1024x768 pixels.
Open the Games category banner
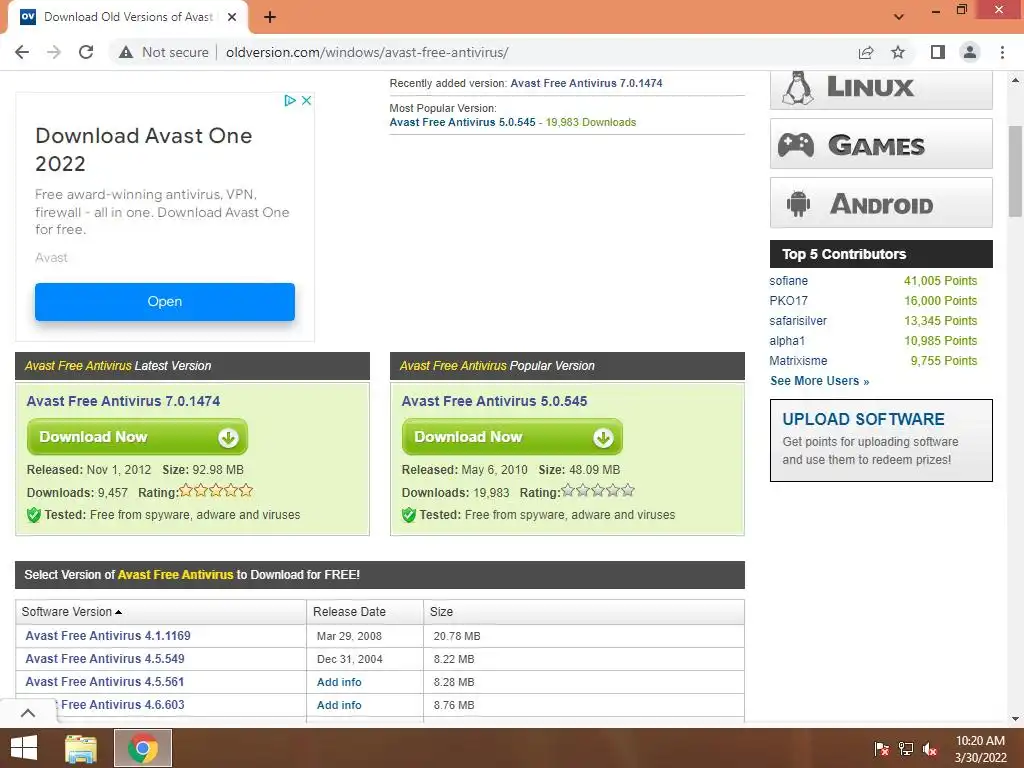(x=881, y=144)
